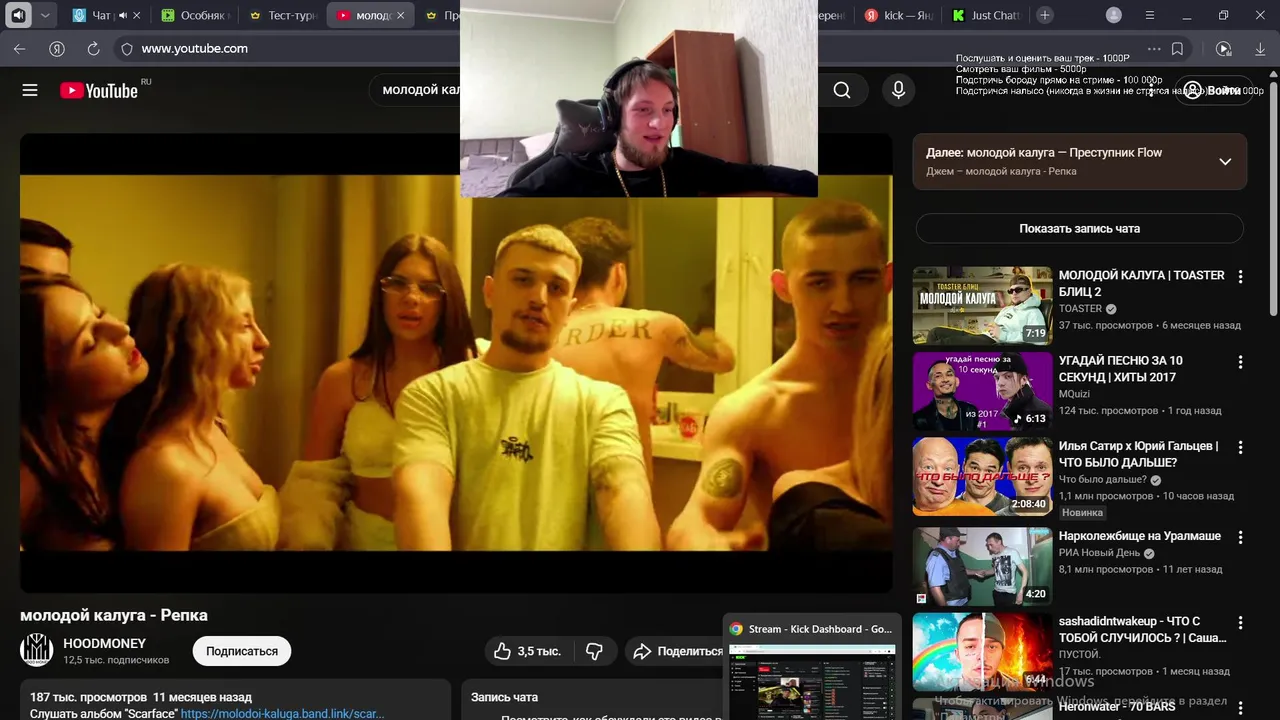
Task: Sign in with Войти button
Action: click(1215, 90)
